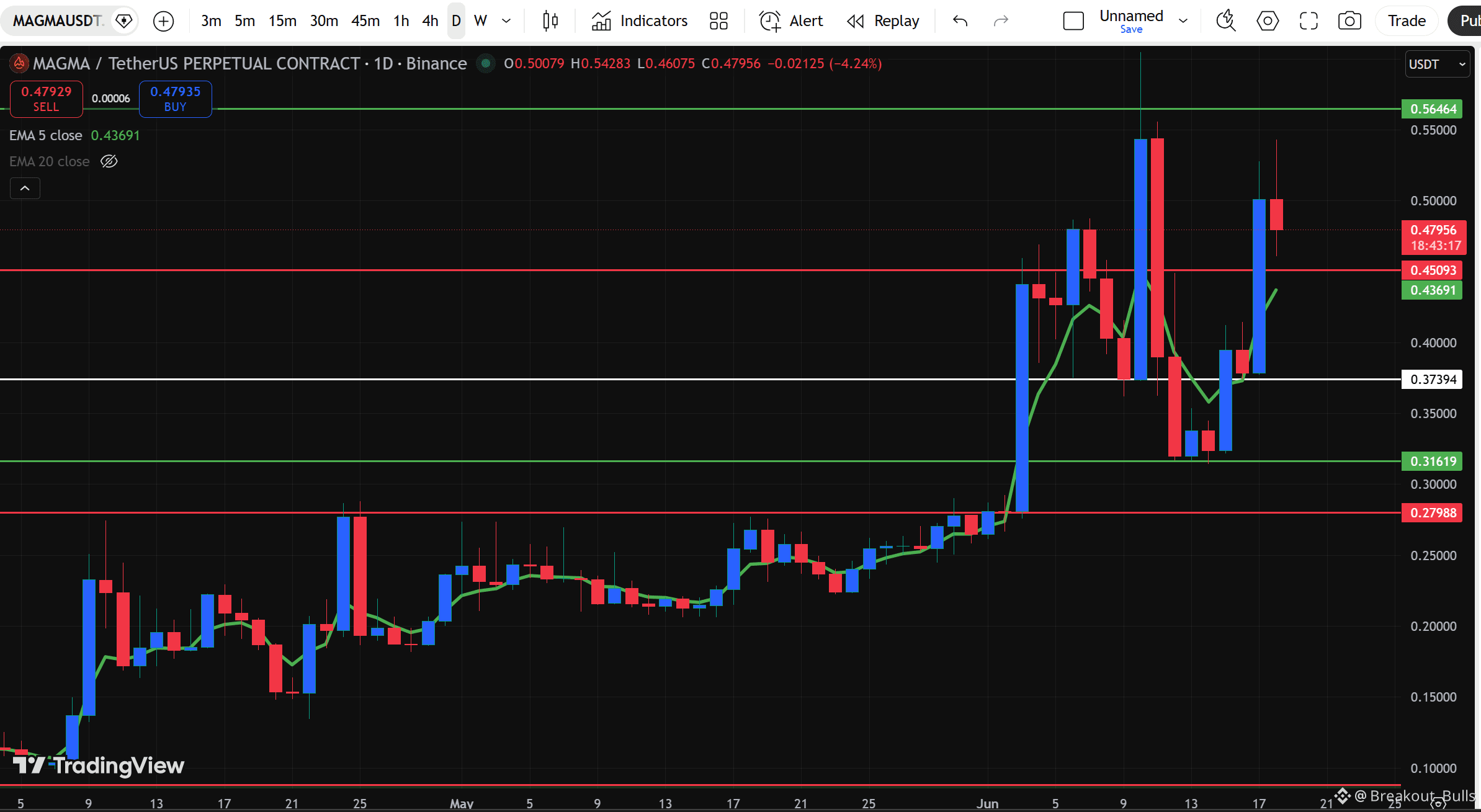1481x812 pixels.
Task: Add symbol with the plus circle icon
Action: pos(163,22)
